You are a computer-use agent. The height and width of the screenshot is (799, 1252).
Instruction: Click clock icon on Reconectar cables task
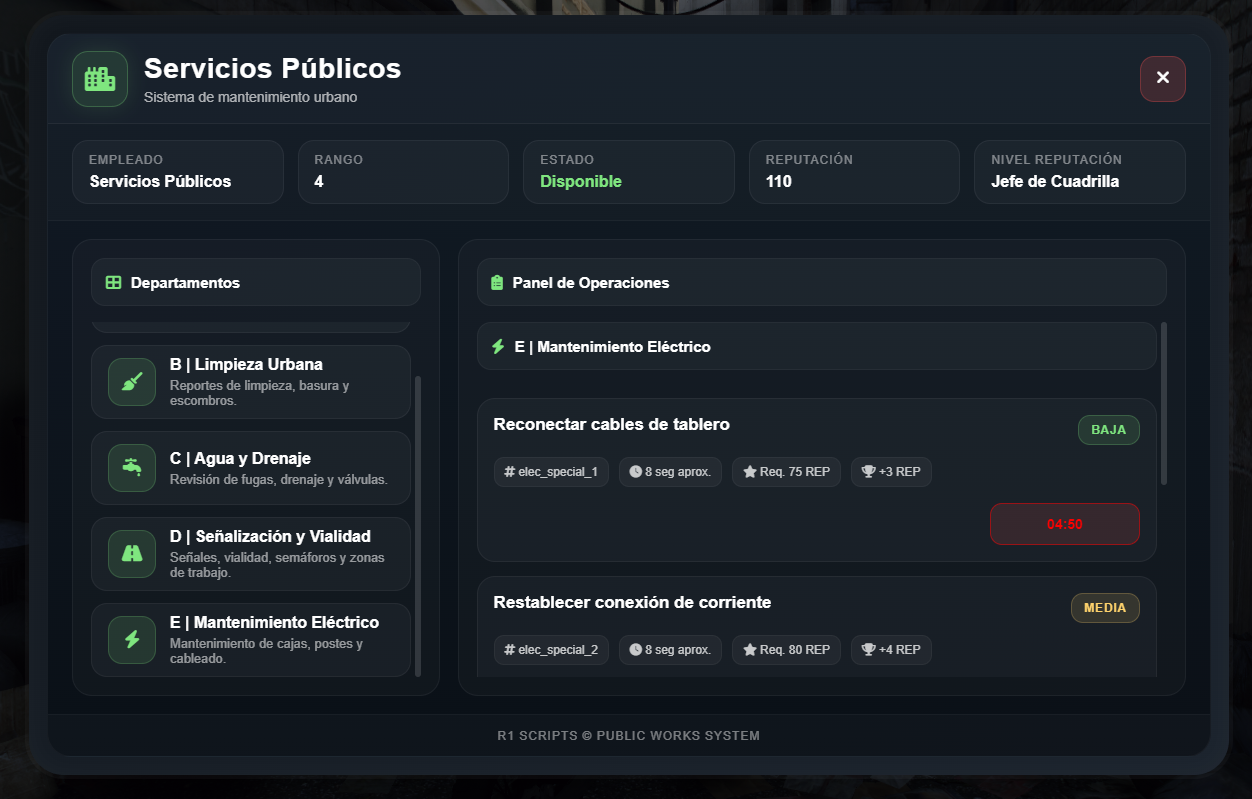(x=636, y=472)
